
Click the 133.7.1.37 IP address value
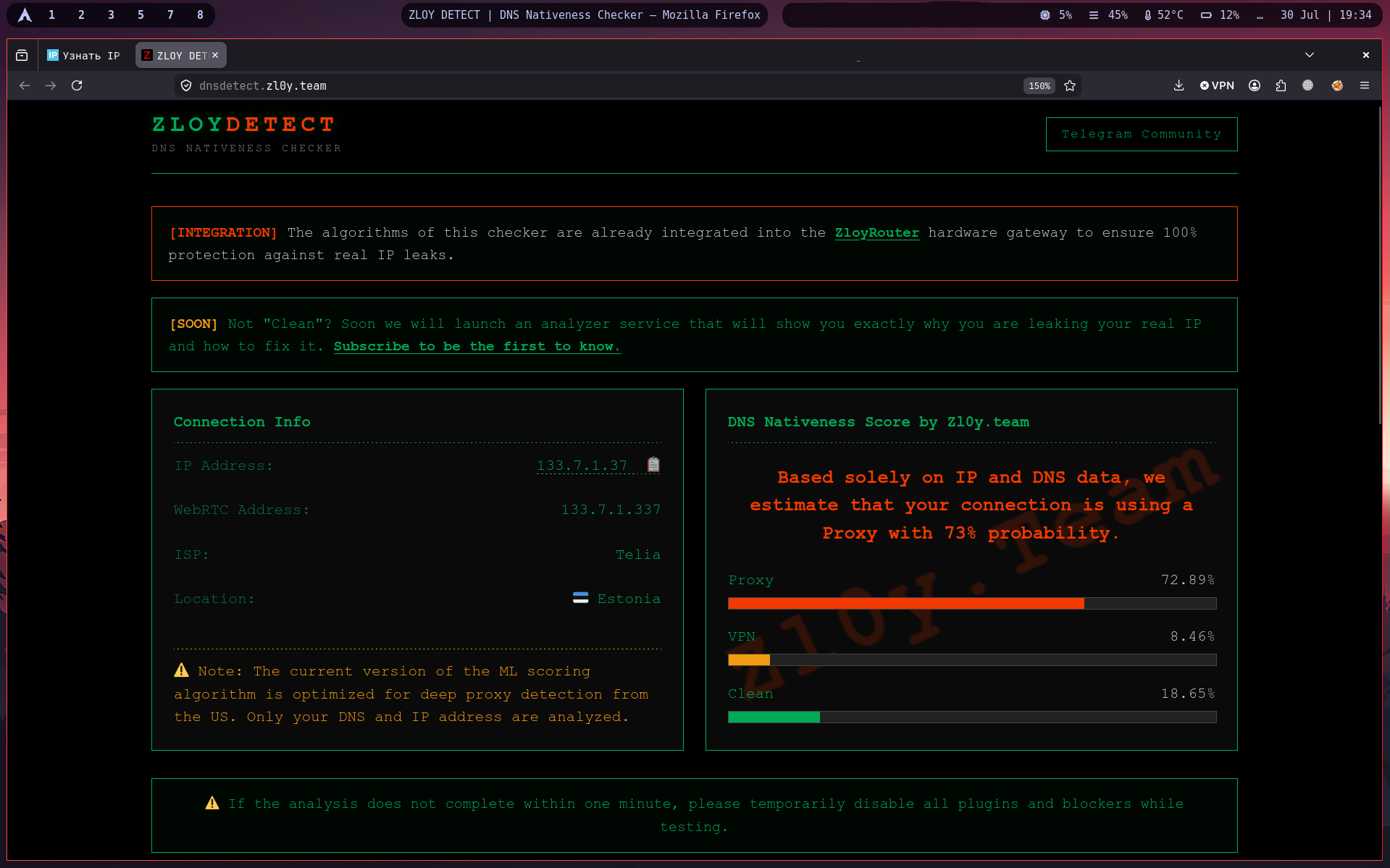pyautogui.click(x=582, y=465)
